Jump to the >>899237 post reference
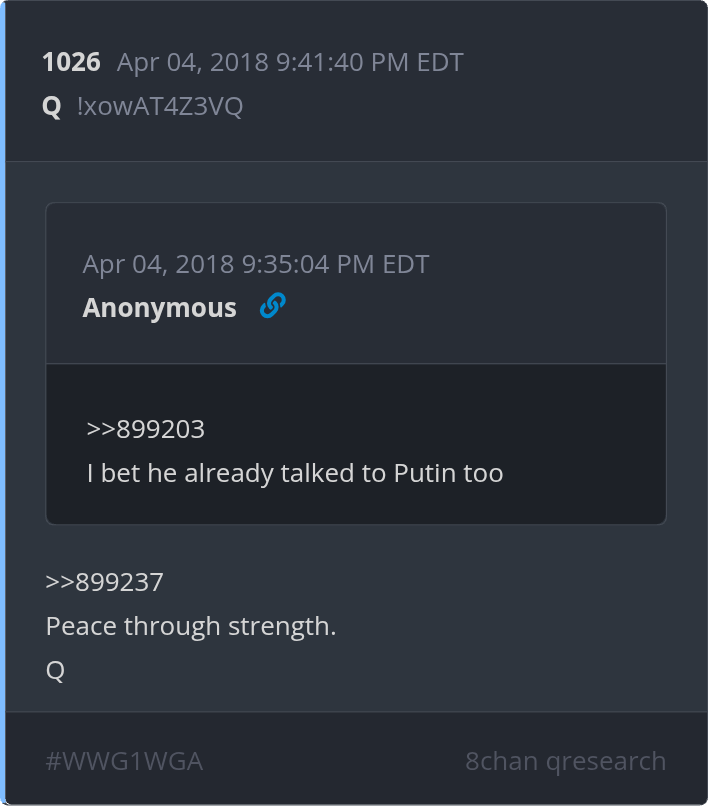 point(105,582)
